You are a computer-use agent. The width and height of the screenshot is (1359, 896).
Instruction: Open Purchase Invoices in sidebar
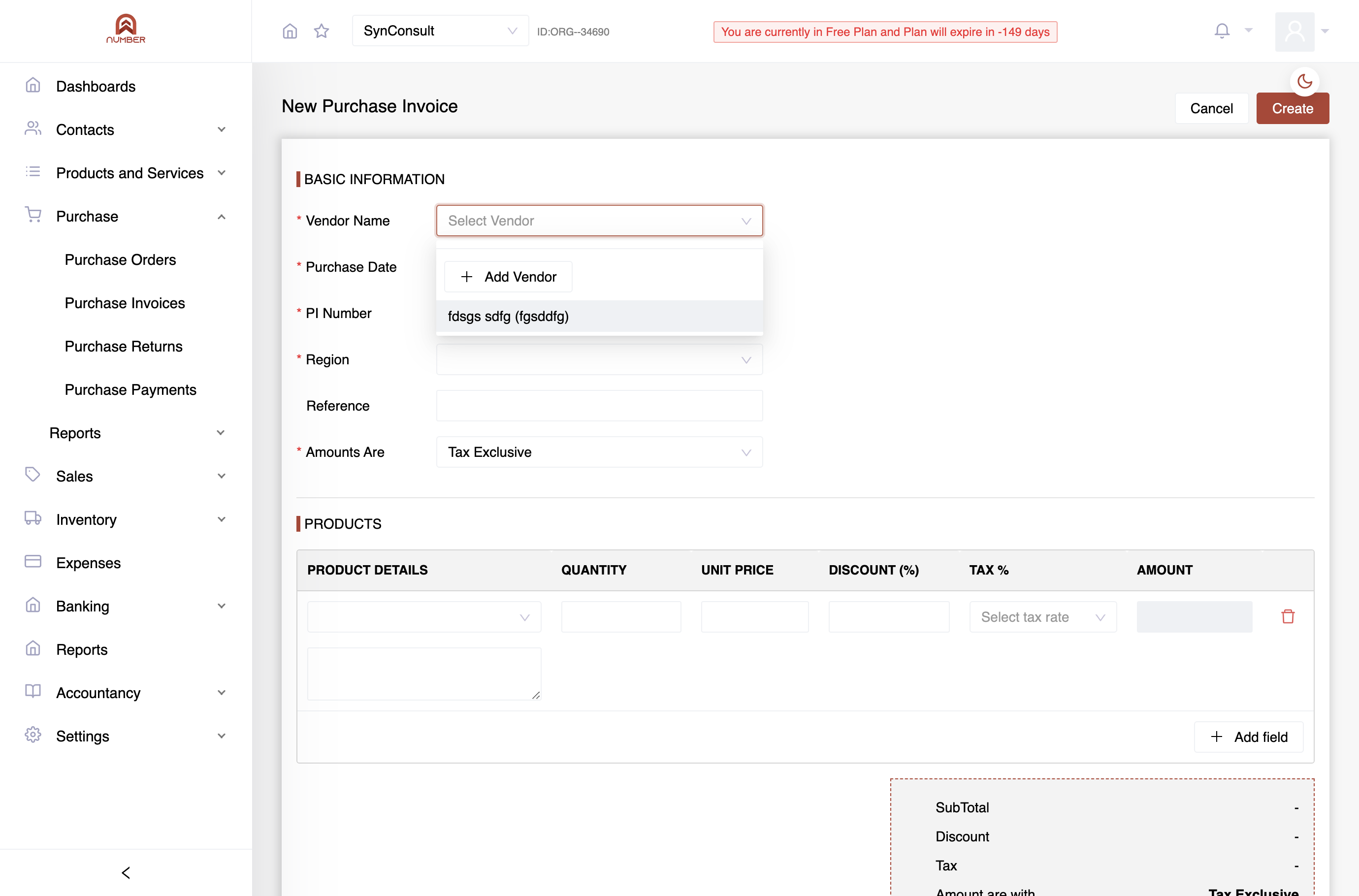coord(125,303)
